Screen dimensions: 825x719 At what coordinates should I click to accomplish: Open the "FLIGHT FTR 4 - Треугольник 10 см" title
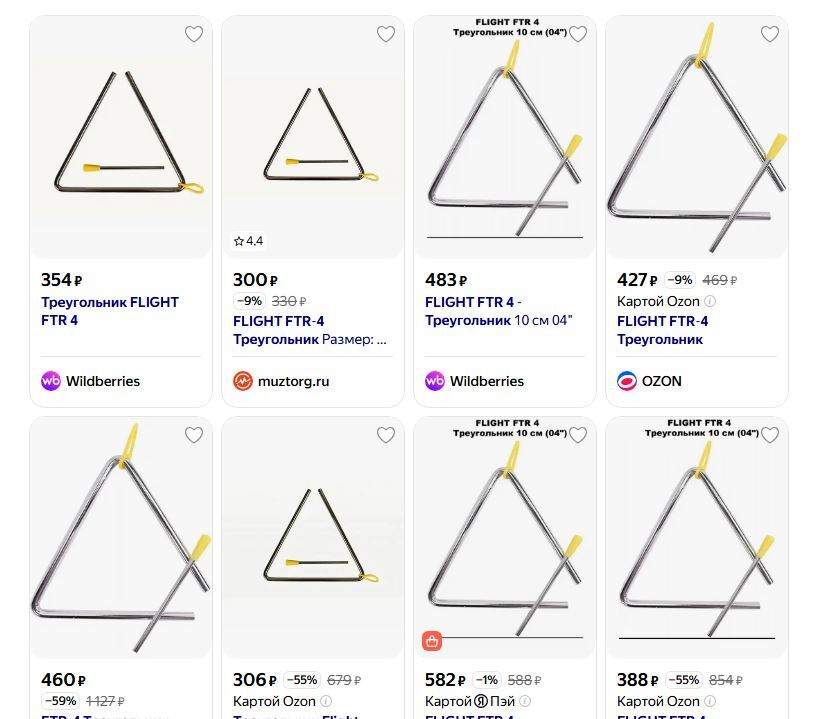(x=498, y=311)
